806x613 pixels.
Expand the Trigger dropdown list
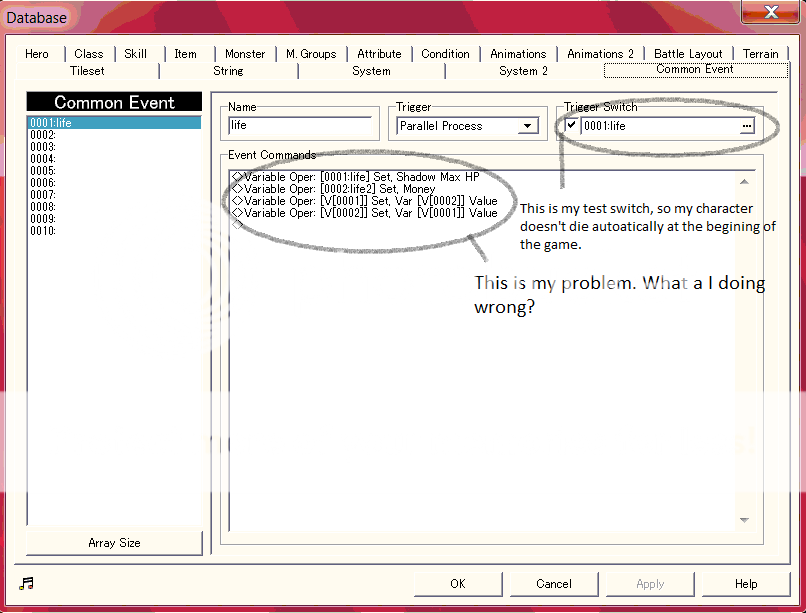click(527, 126)
